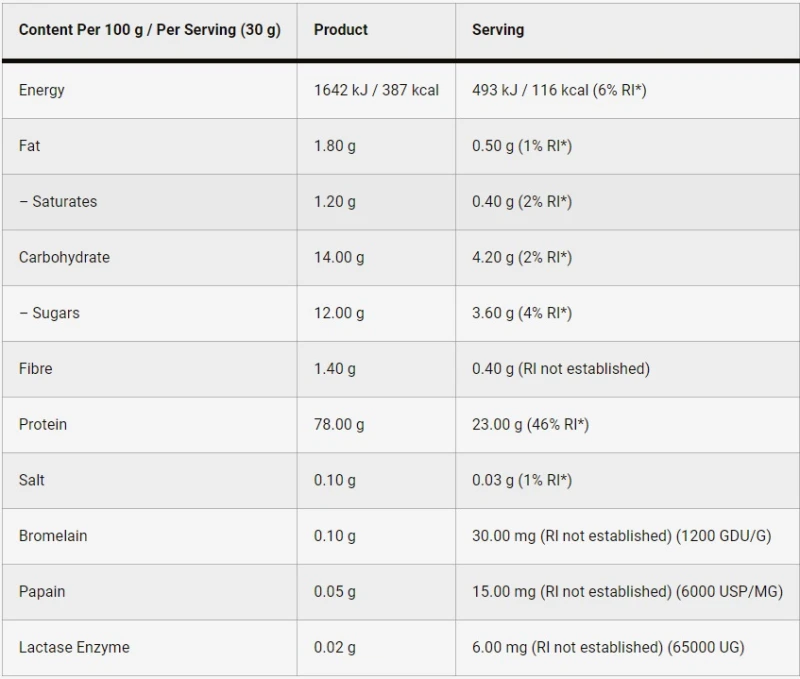The image size is (800, 679).
Task: Click the '14.00 g' carbohydrate value
Action: click(339, 257)
